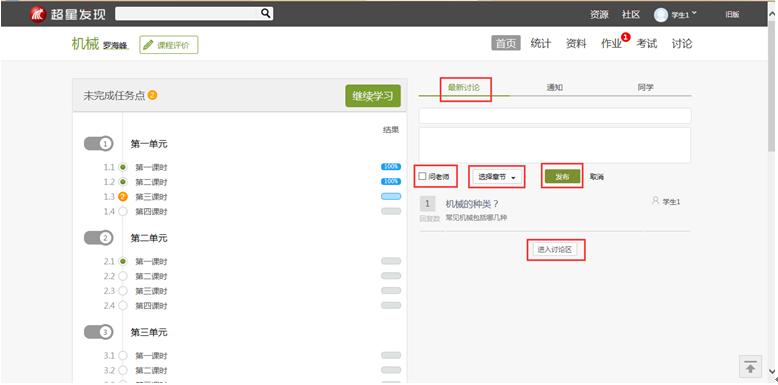The height and width of the screenshot is (385, 778).
Task: Click the orange unfinished tasks badge
Action: point(152,95)
